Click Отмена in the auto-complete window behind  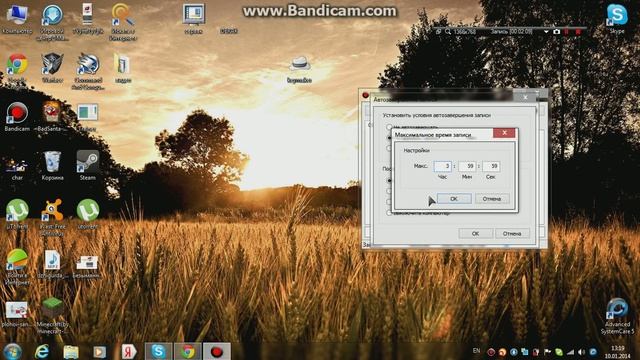click(512, 233)
